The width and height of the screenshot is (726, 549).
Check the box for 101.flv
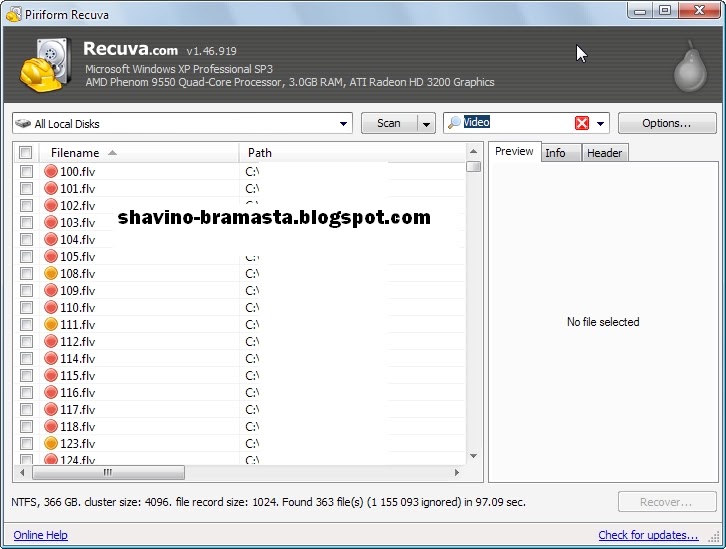(x=26, y=188)
